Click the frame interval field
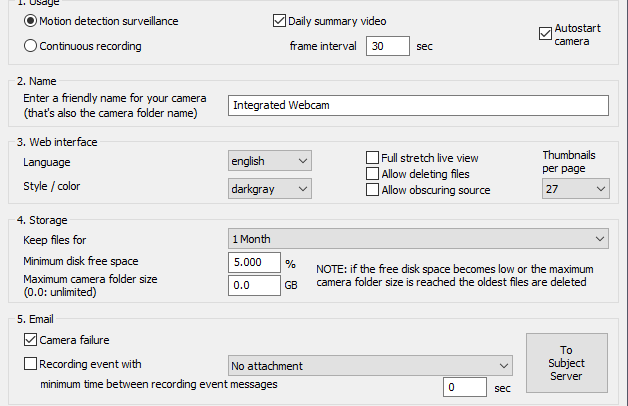This screenshot has height=406, width=628. point(388,46)
